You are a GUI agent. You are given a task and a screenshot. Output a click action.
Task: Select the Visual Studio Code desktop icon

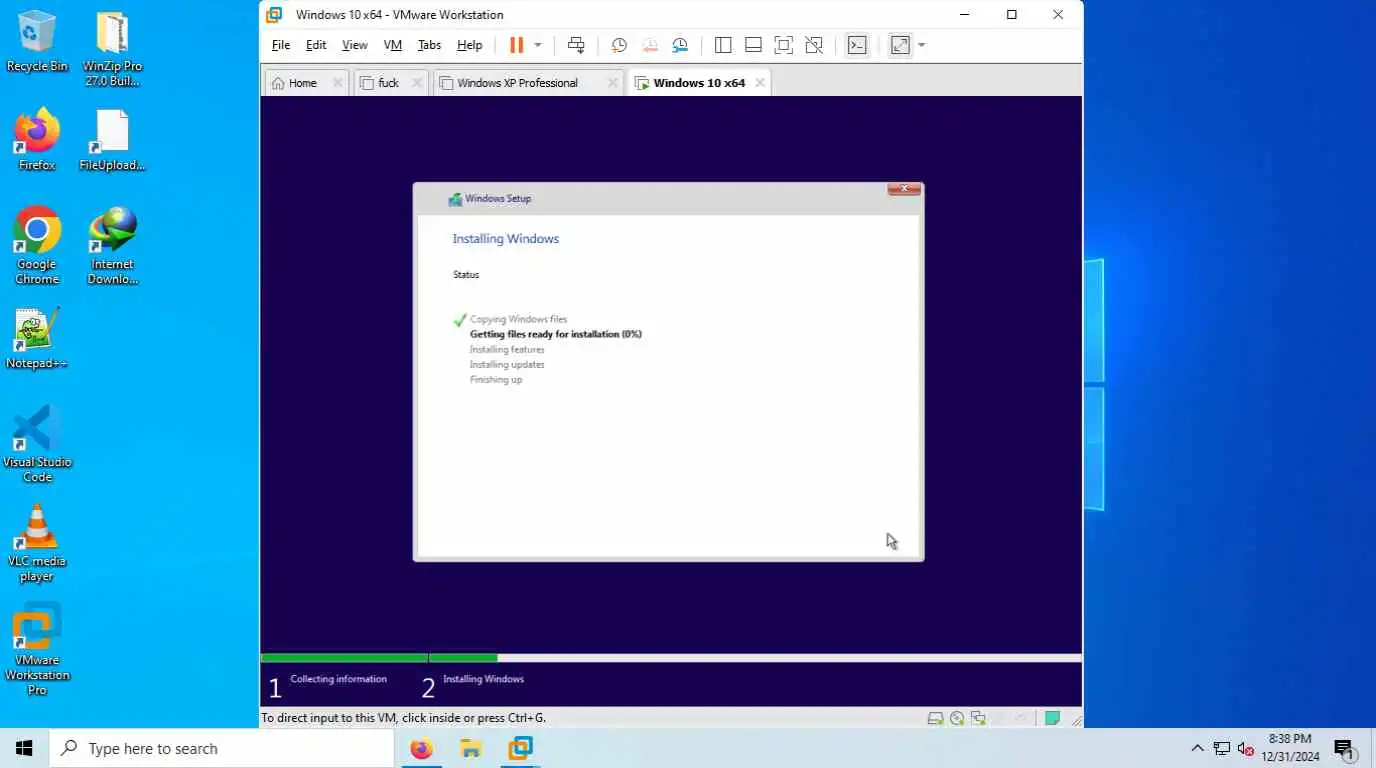coord(37,444)
